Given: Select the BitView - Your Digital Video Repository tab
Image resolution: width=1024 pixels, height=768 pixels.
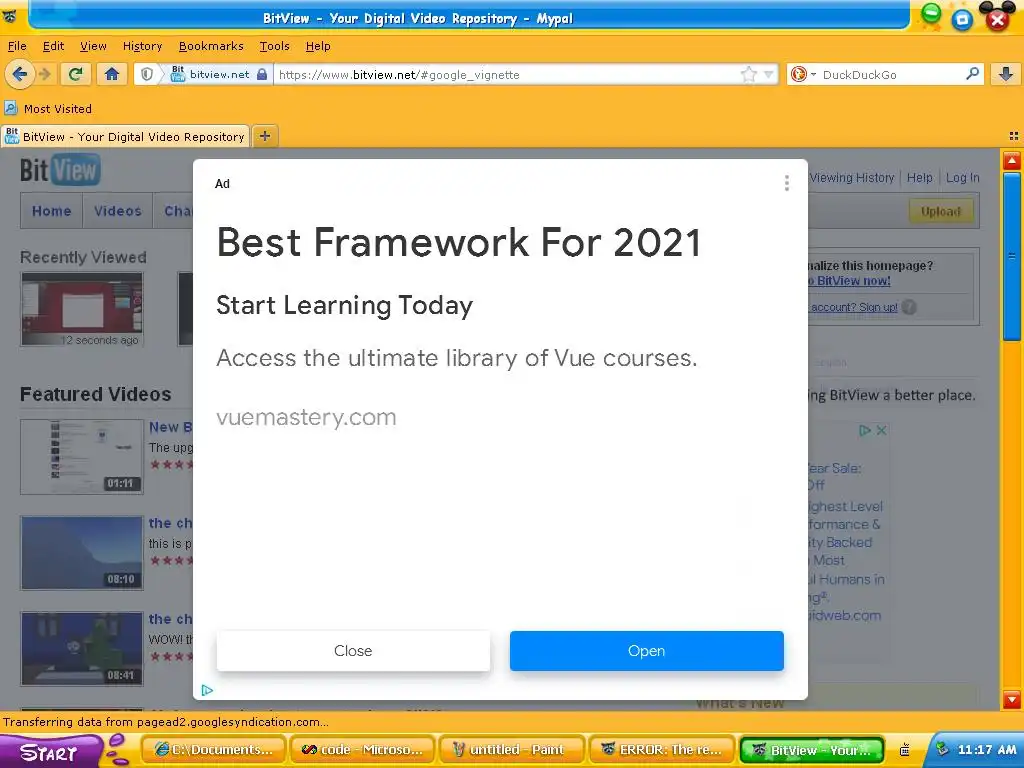Looking at the screenshot, I should pos(125,136).
